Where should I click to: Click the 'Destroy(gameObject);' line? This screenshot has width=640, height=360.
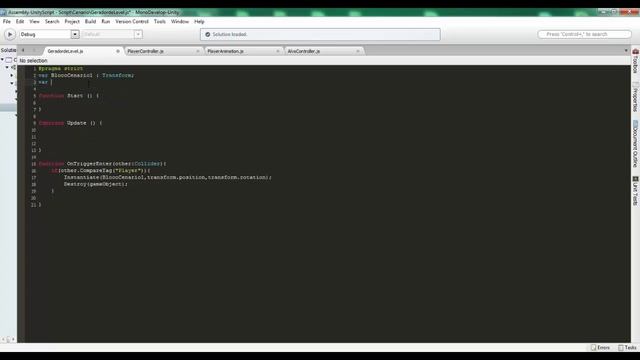click(x=96, y=184)
